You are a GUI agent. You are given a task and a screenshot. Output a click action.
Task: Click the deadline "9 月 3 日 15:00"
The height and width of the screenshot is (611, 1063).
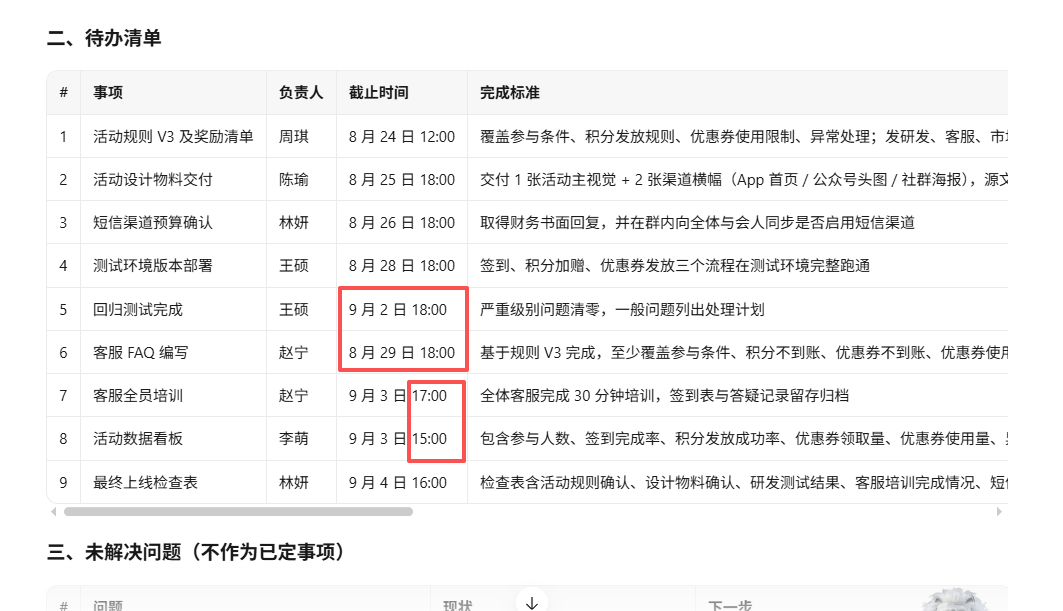click(398, 439)
